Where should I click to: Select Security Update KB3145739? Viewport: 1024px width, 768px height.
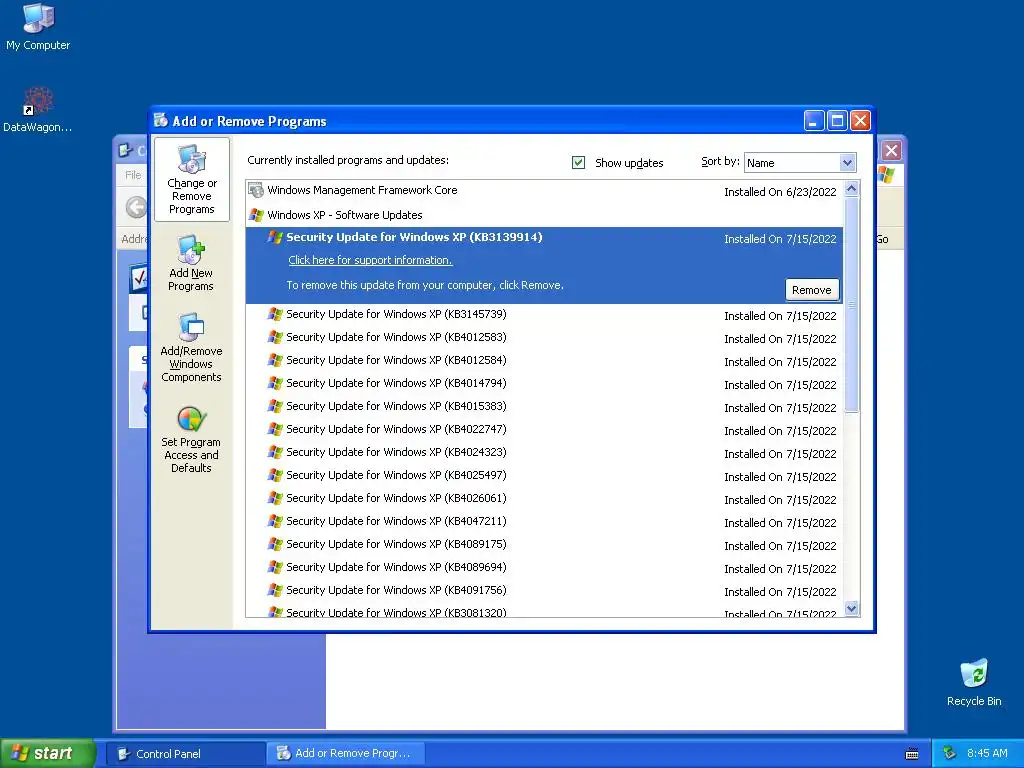tap(544, 315)
